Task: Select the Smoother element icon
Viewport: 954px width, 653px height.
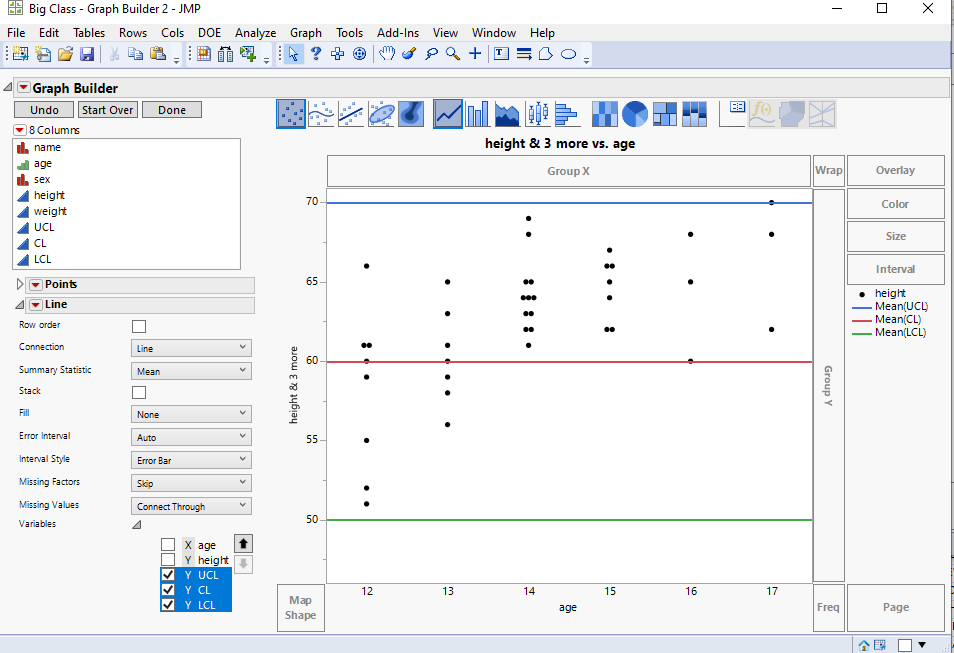Action: (x=321, y=114)
